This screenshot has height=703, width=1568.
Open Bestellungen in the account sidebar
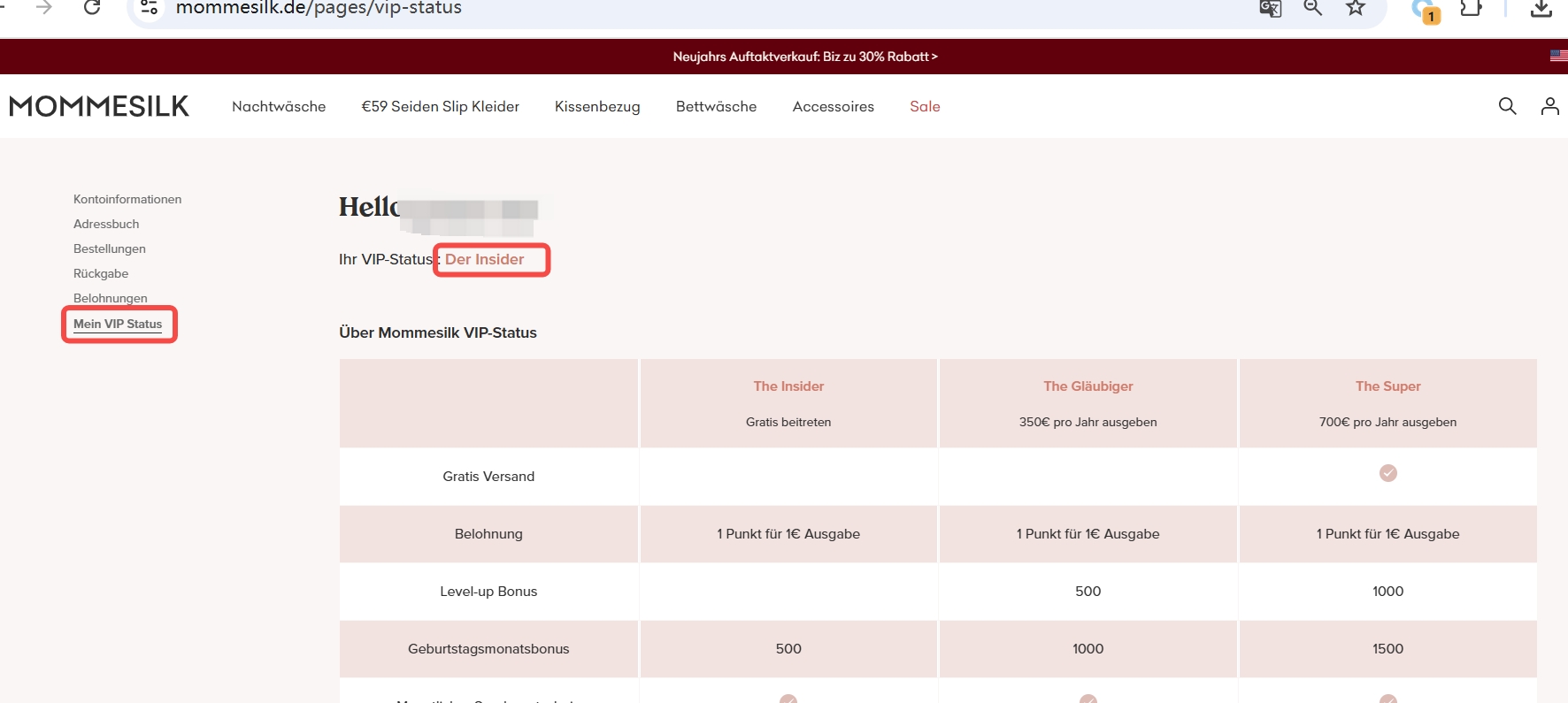[x=110, y=248]
